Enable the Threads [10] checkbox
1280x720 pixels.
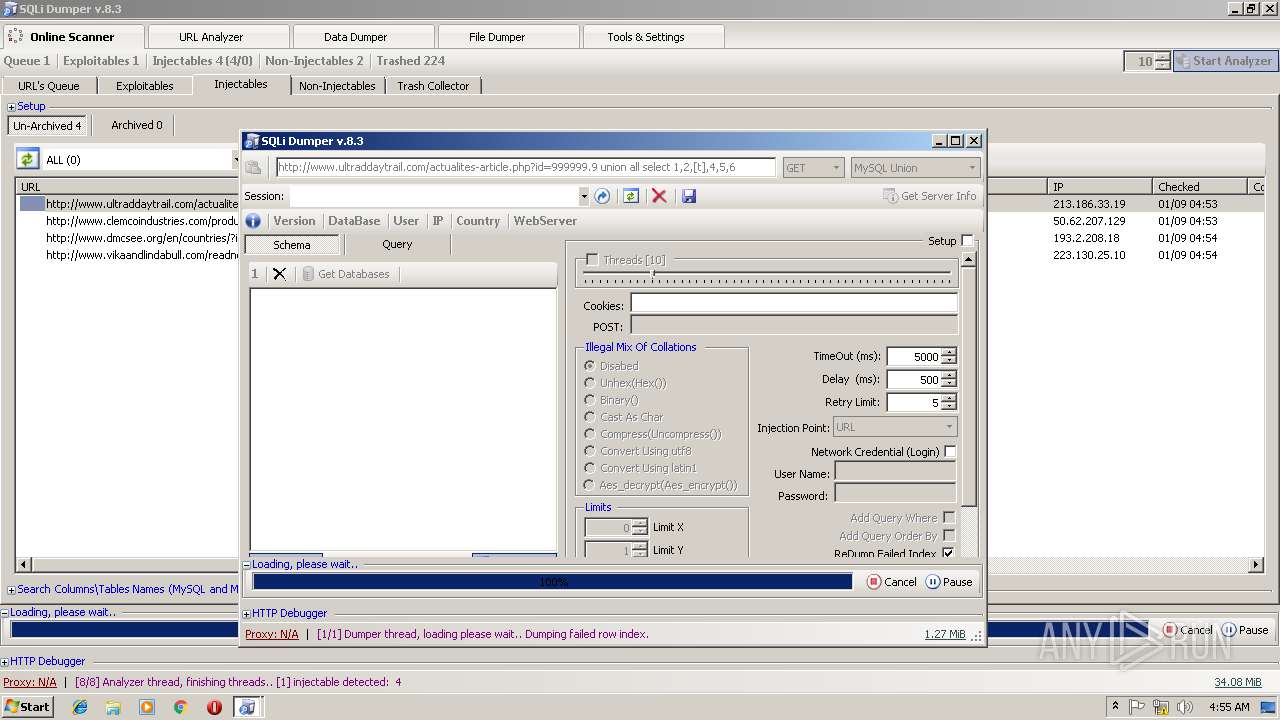point(592,260)
